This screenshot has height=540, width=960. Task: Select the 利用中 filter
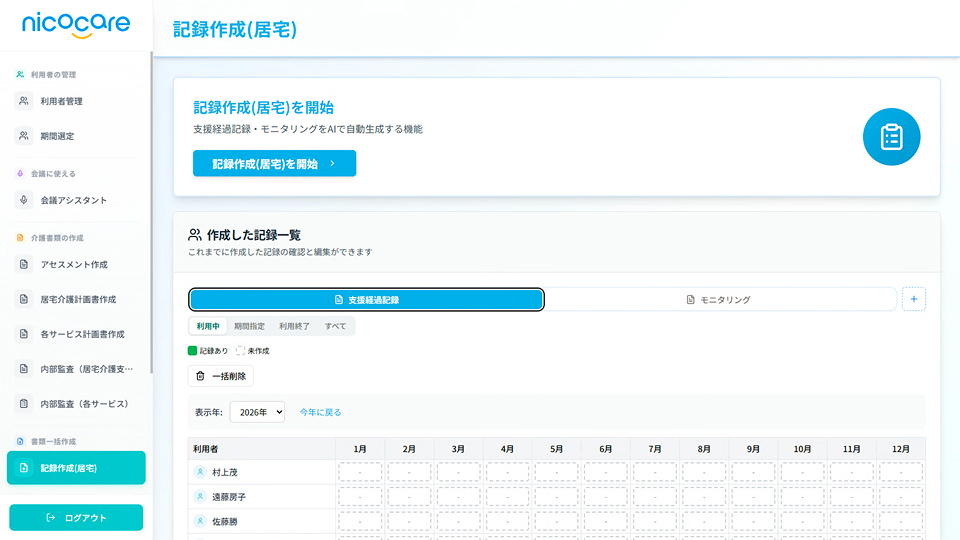(x=208, y=326)
